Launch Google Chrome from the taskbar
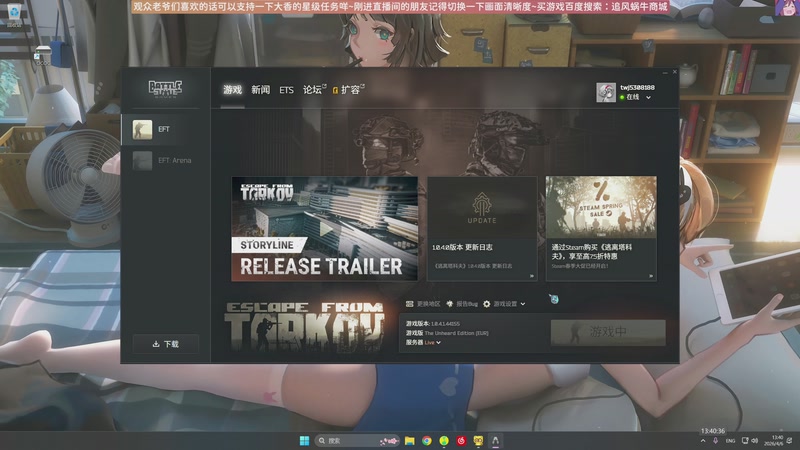800x450 pixels. point(427,440)
